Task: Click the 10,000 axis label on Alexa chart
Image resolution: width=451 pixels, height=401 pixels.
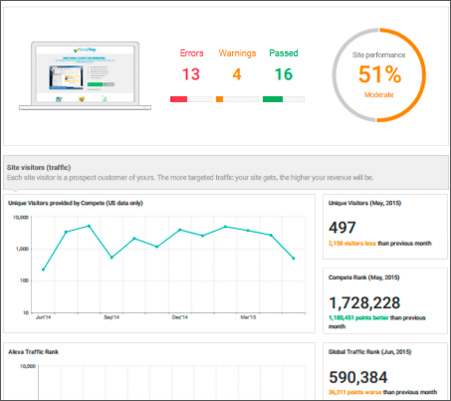Action: point(28,366)
